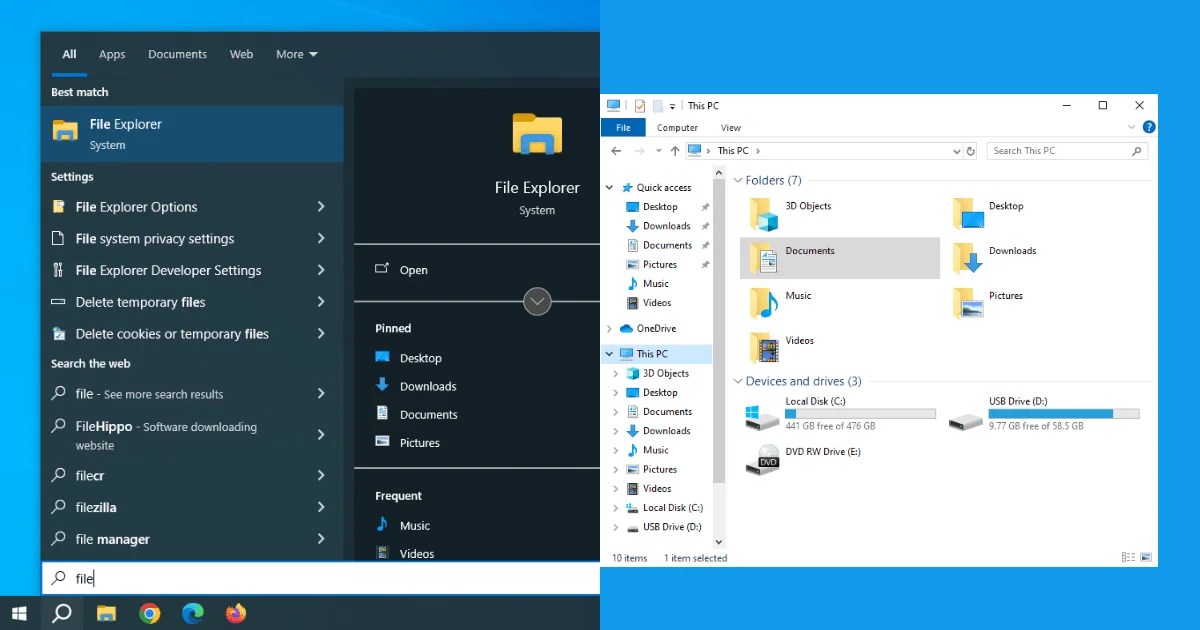This screenshot has width=1200, height=630.
Task: Go back in the File Explorer window
Action: coord(616,151)
